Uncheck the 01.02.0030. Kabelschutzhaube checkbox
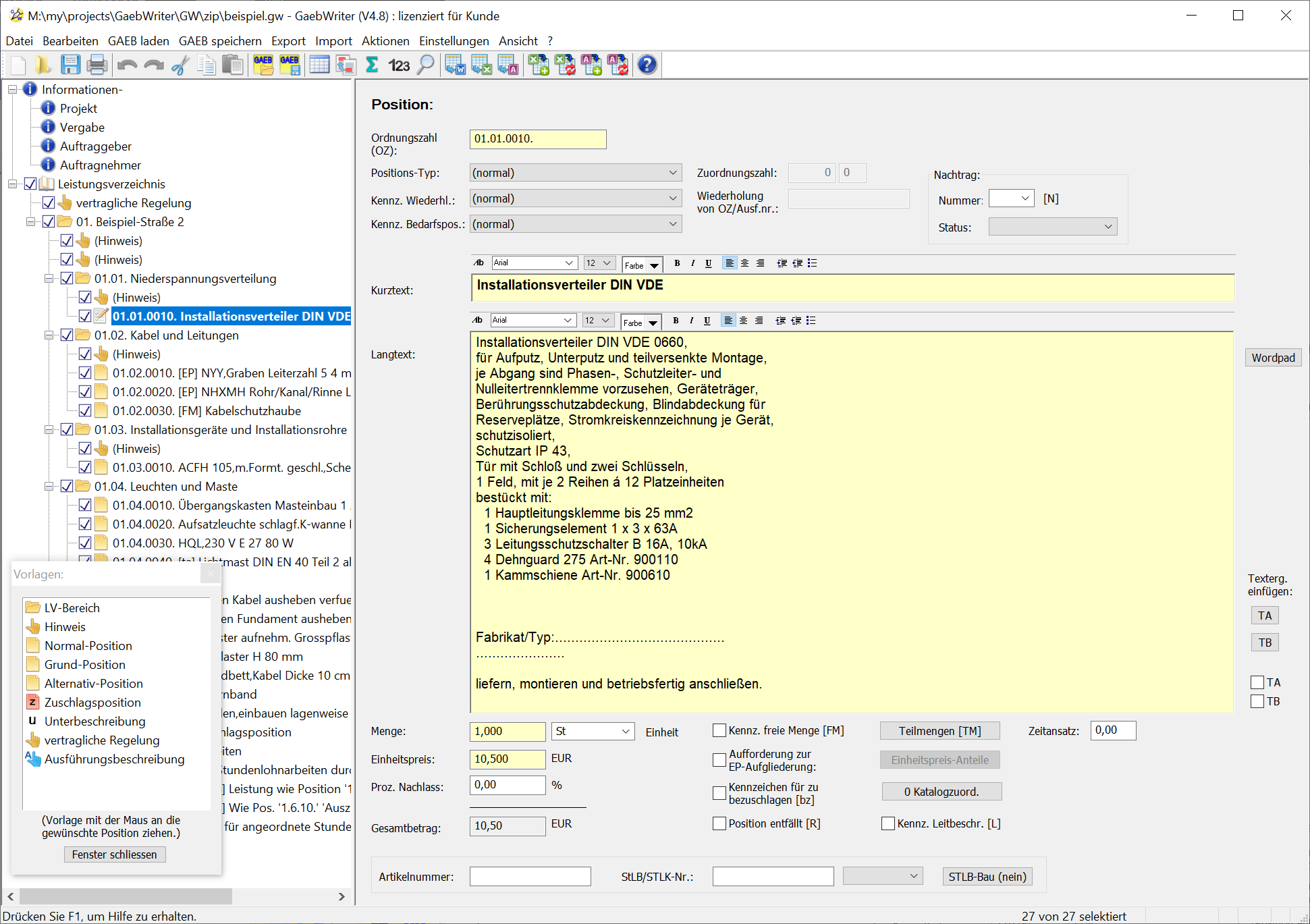 85,410
